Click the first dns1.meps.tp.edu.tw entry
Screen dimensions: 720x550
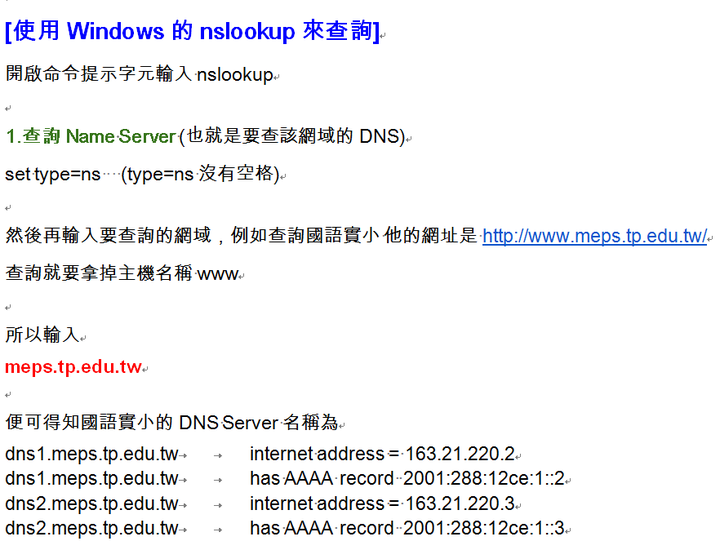(x=91, y=454)
